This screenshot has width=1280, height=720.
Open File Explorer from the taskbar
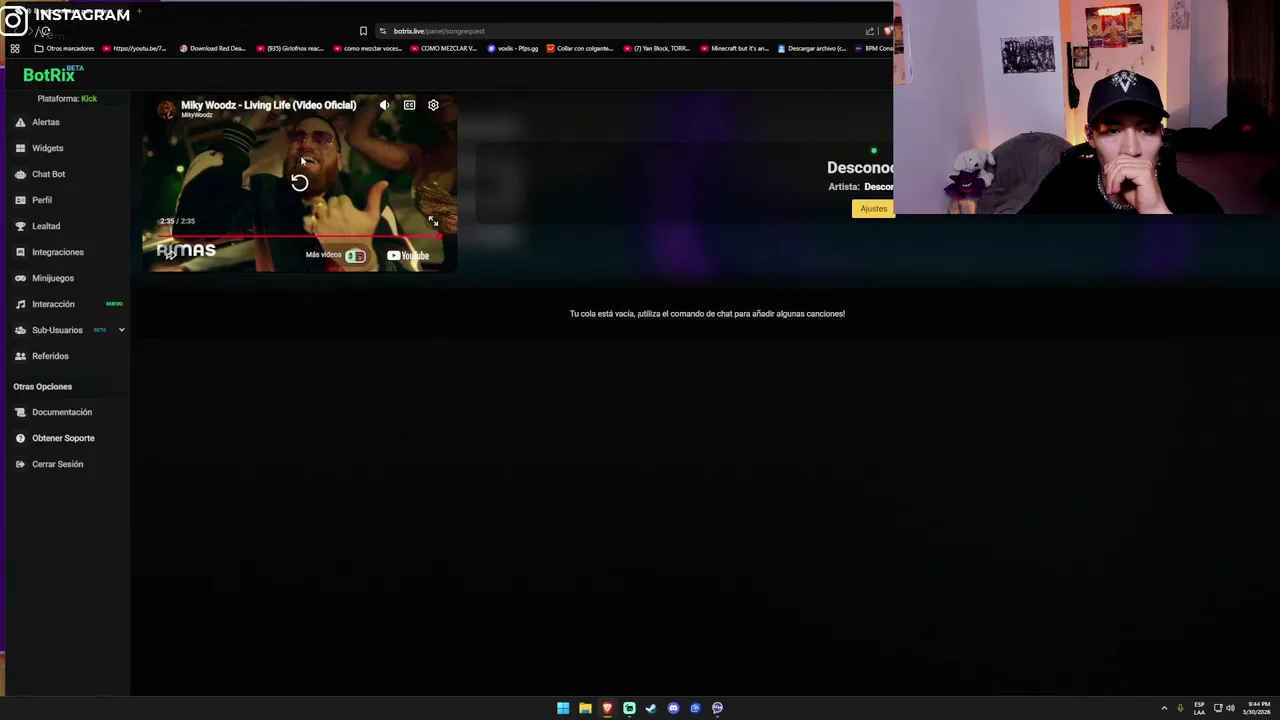coord(585,708)
